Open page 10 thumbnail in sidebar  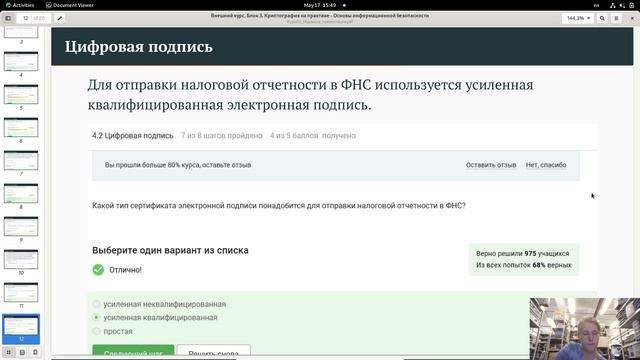point(21,260)
